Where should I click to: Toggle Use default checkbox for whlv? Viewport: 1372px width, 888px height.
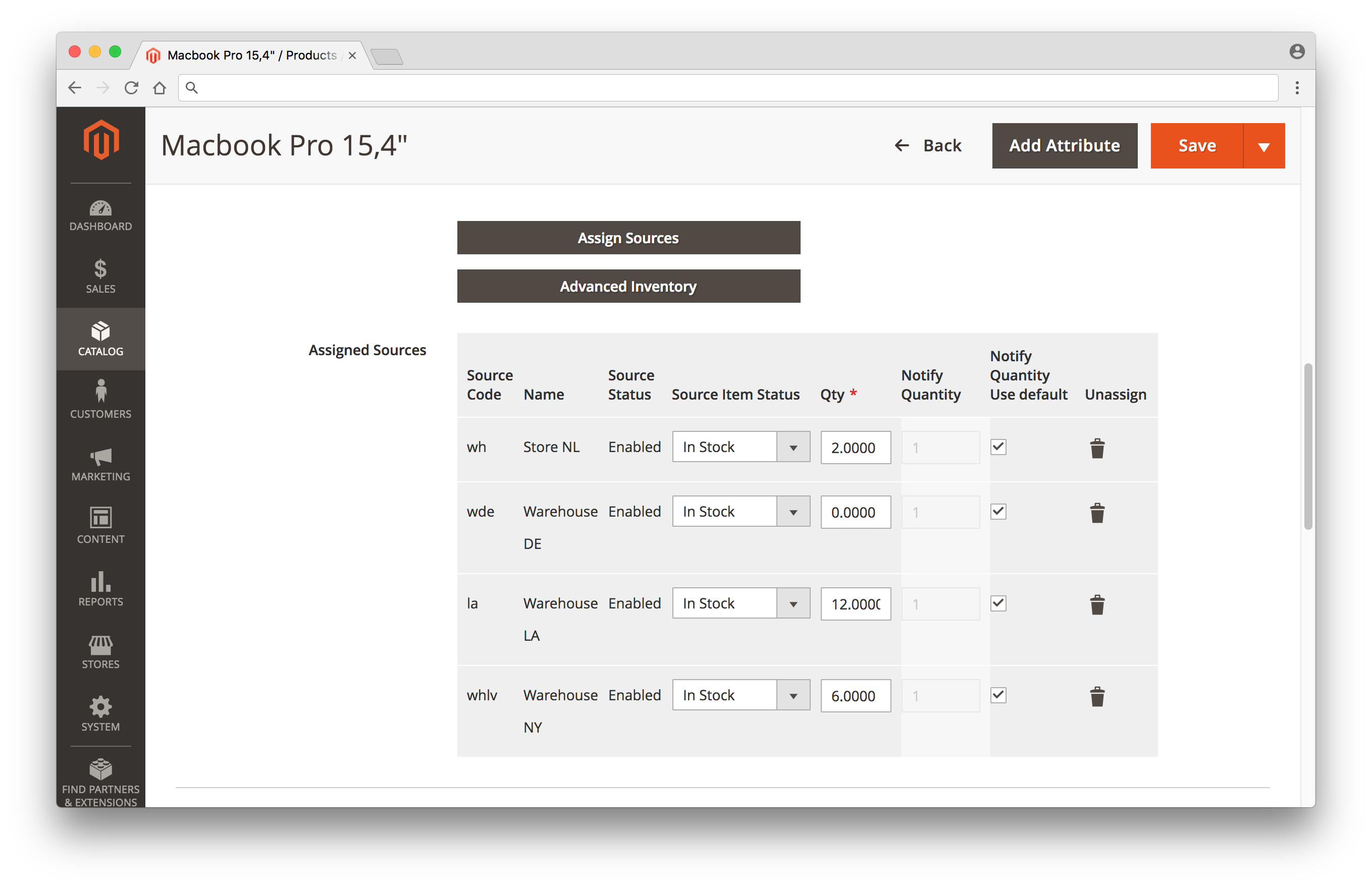998,695
